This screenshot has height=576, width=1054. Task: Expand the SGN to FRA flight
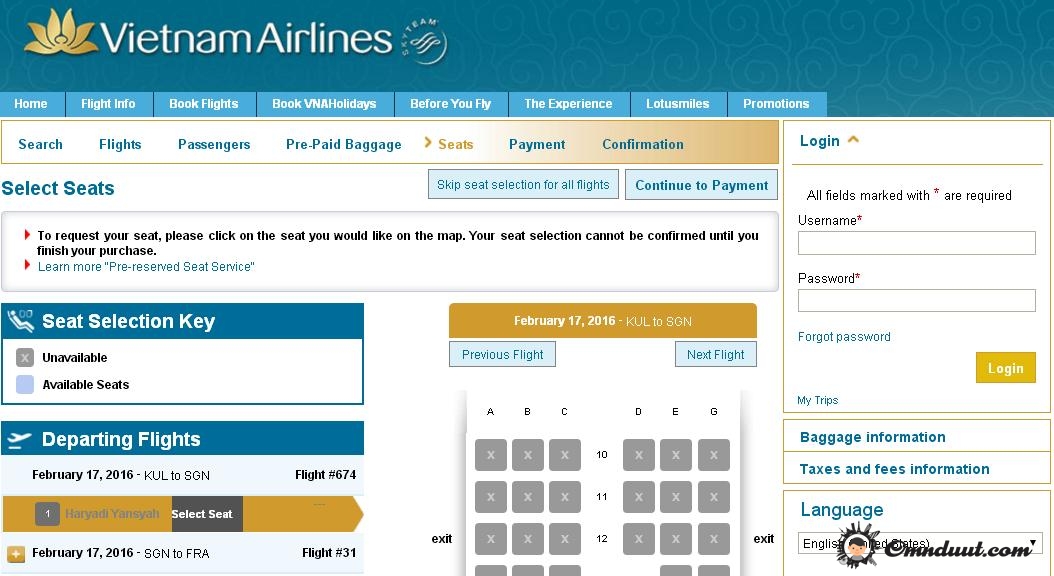(16, 553)
